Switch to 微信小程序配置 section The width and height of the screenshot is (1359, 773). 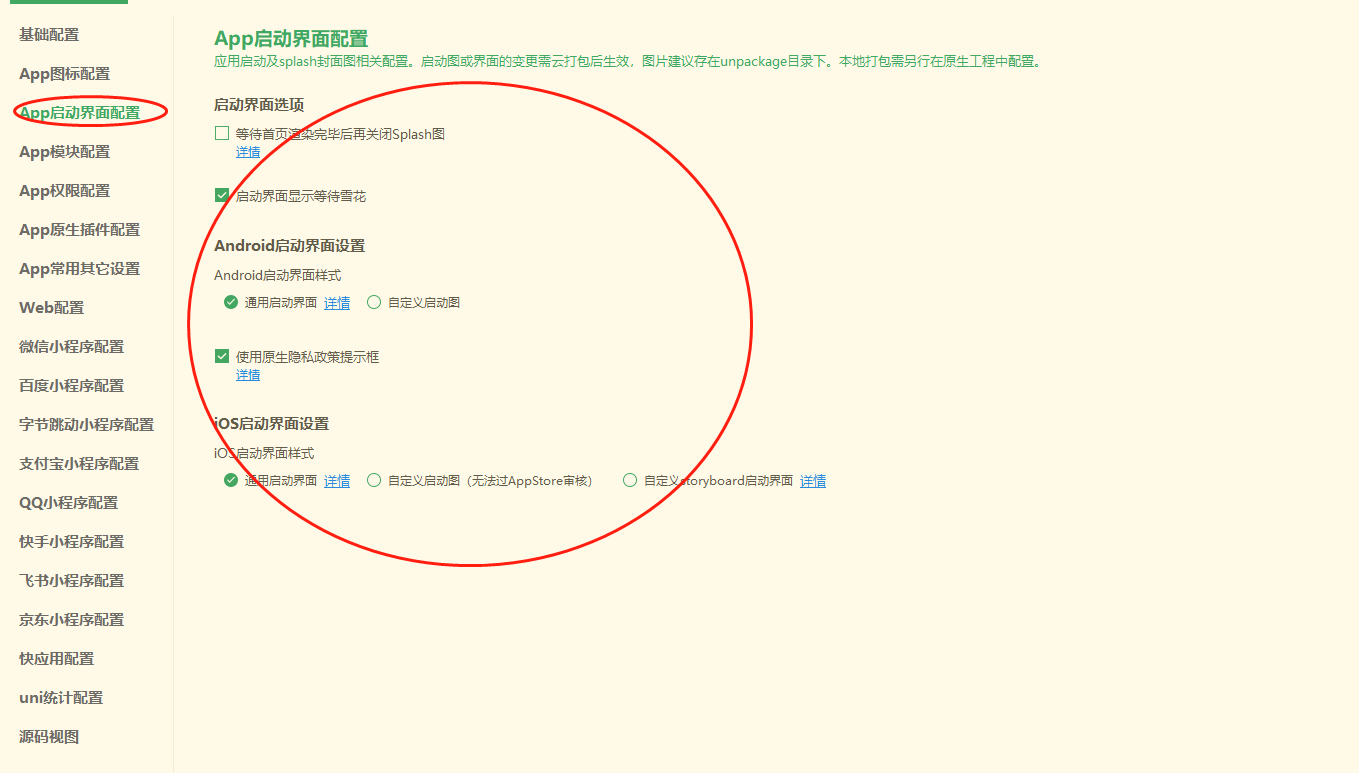72,347
